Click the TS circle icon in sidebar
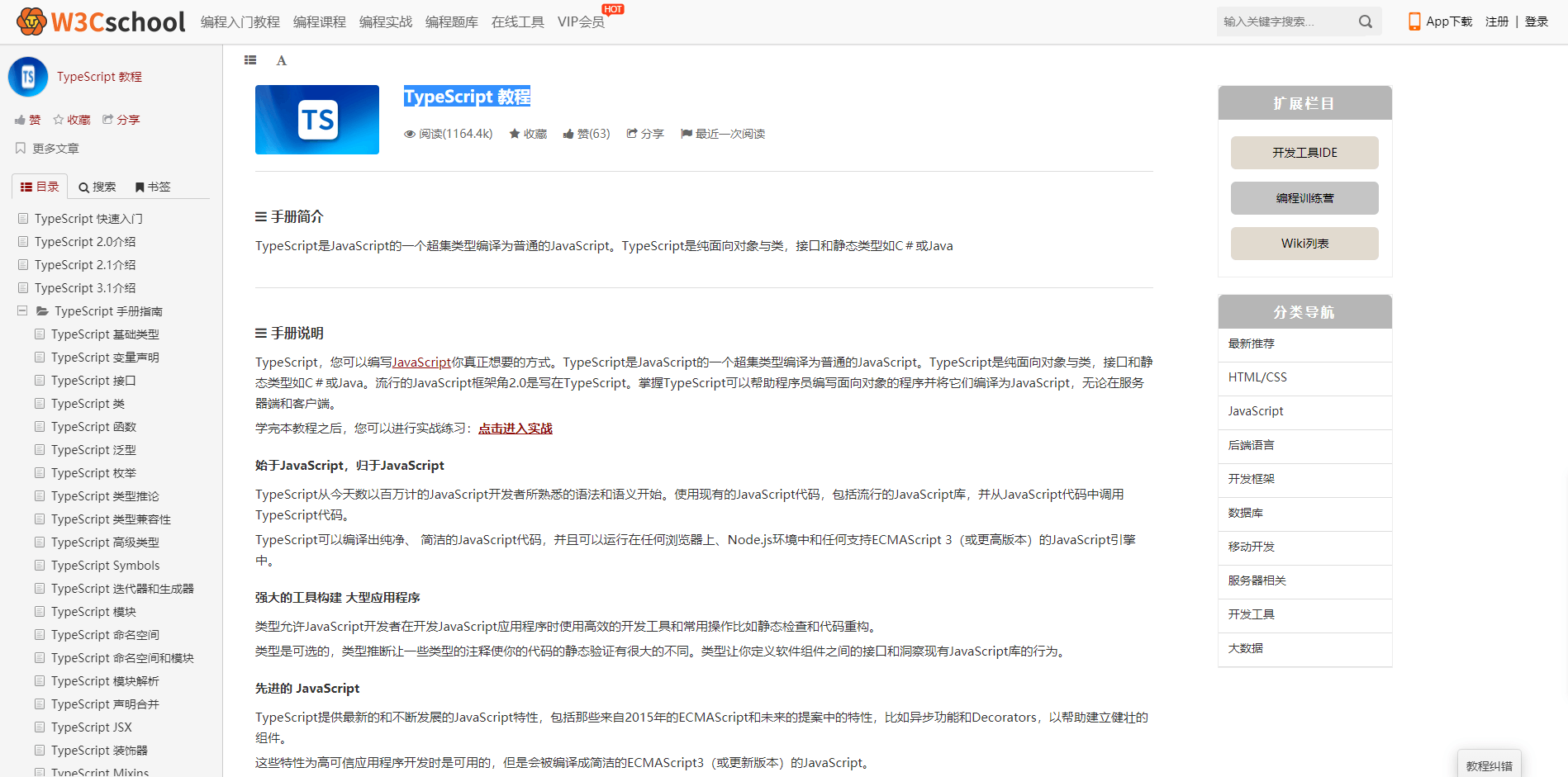1568x777 pixels. pos(28,77)
